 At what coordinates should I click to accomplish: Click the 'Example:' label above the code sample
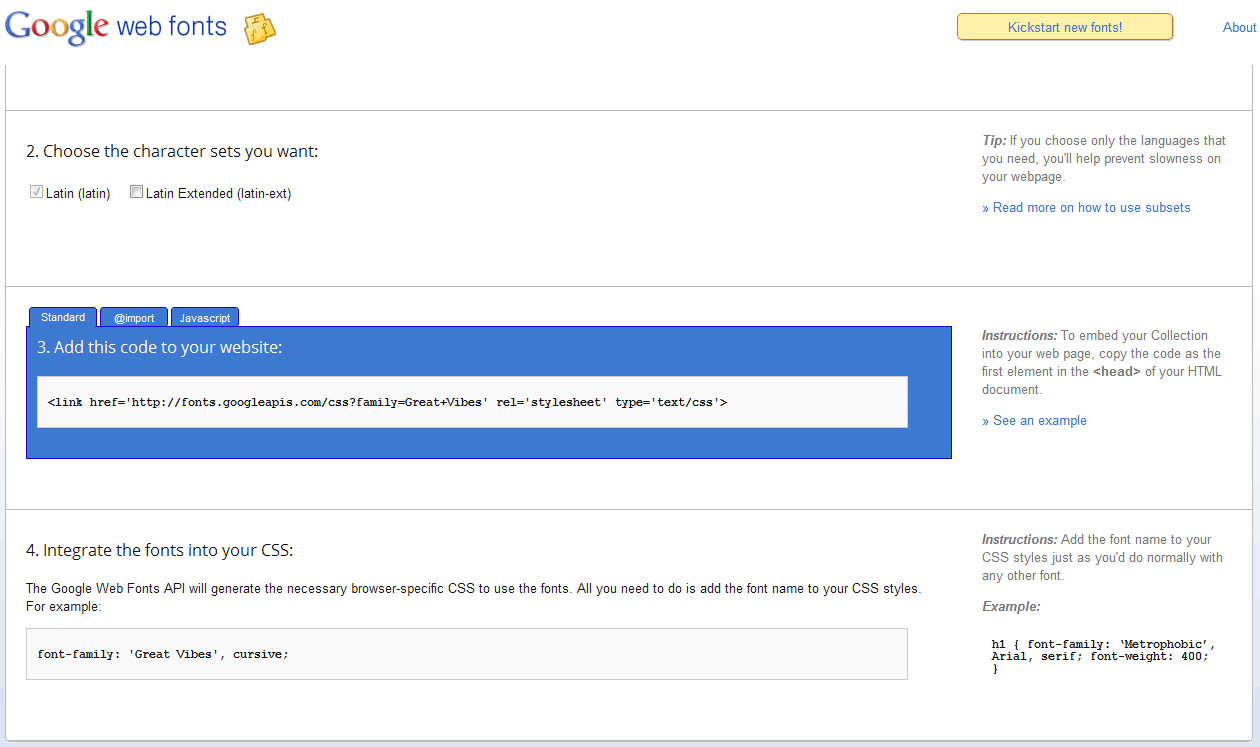click(x=1011, y=607)
